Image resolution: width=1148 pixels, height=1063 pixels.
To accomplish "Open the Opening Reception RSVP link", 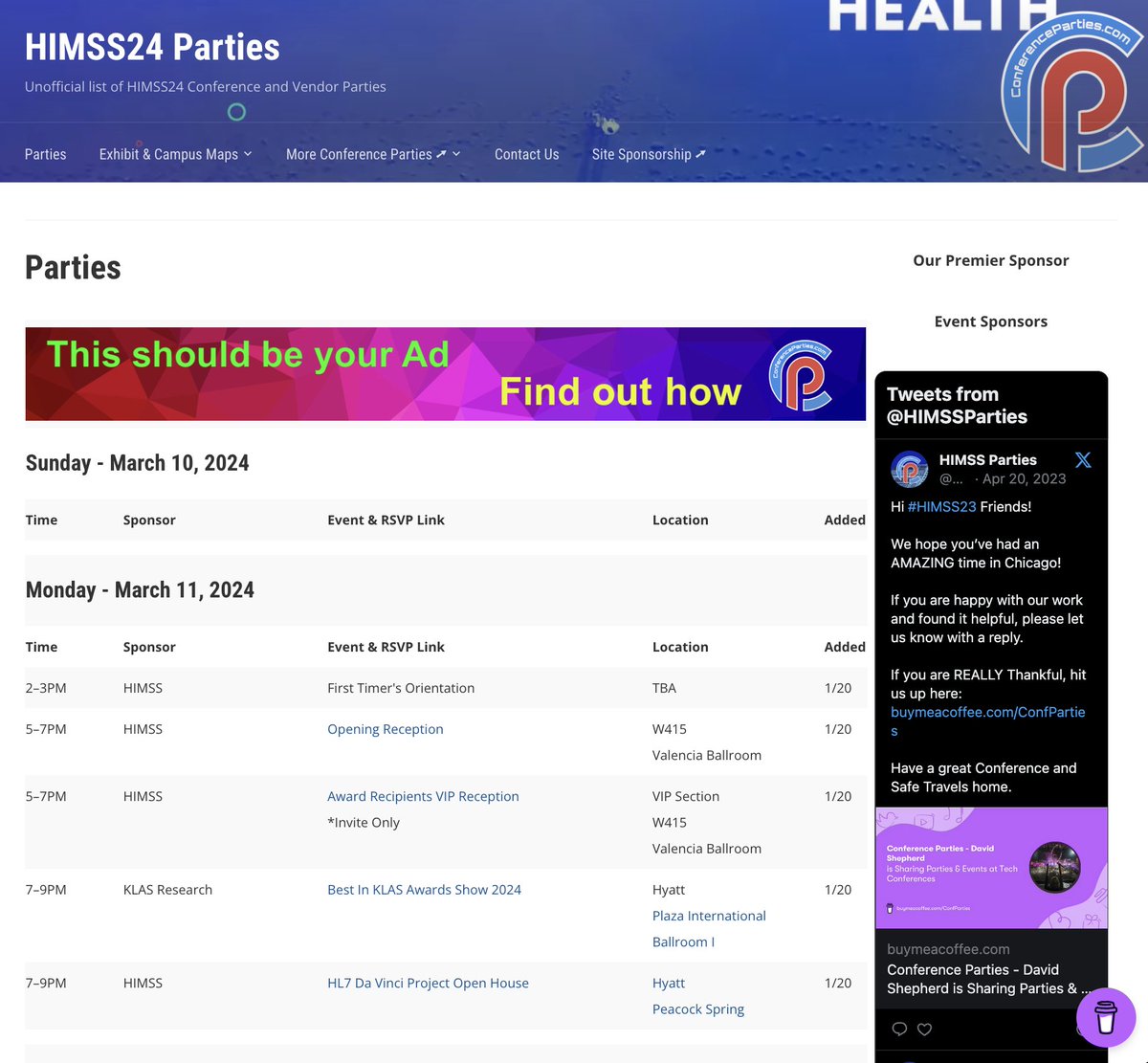I will click(385, 729).
